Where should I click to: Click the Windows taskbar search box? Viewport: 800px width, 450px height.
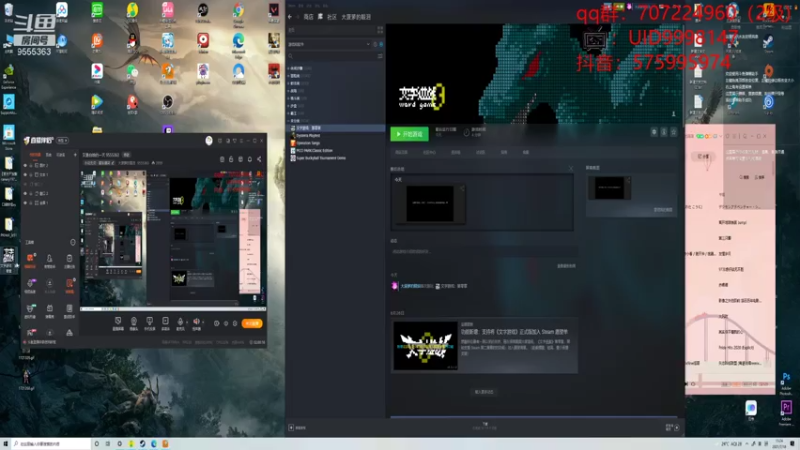pos(51,444)
